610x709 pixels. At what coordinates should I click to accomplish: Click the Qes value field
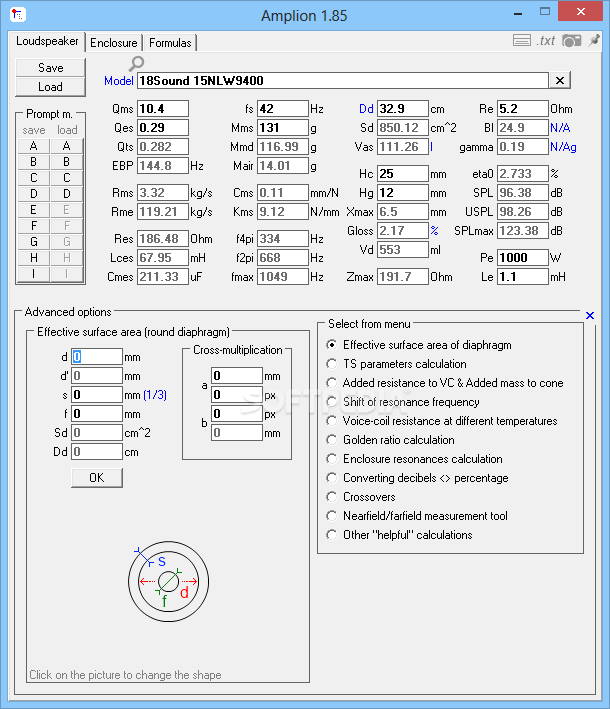tap(163, 128)
